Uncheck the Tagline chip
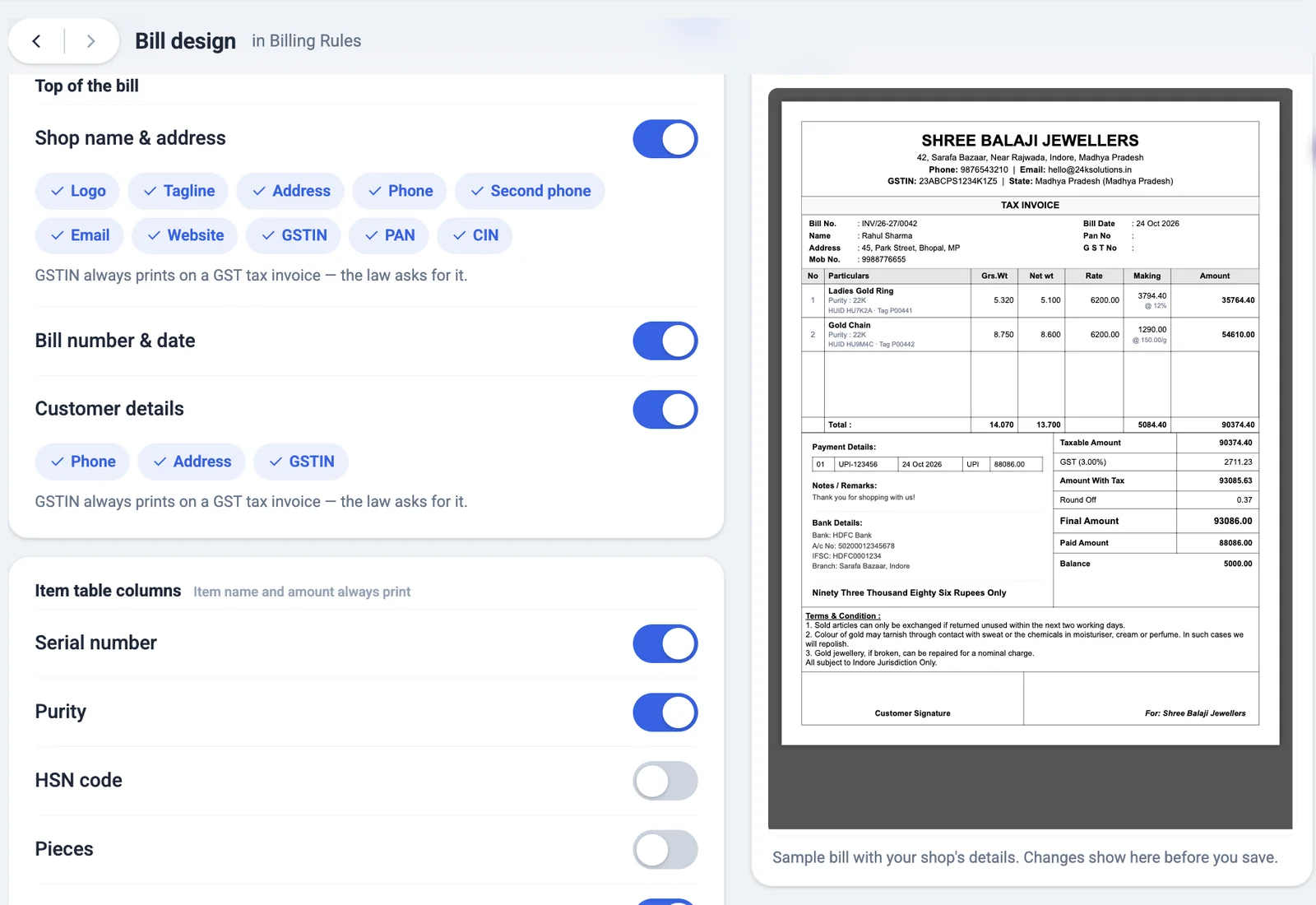The height and width of the screenshot is (905, 1316). tap(178, 191)
